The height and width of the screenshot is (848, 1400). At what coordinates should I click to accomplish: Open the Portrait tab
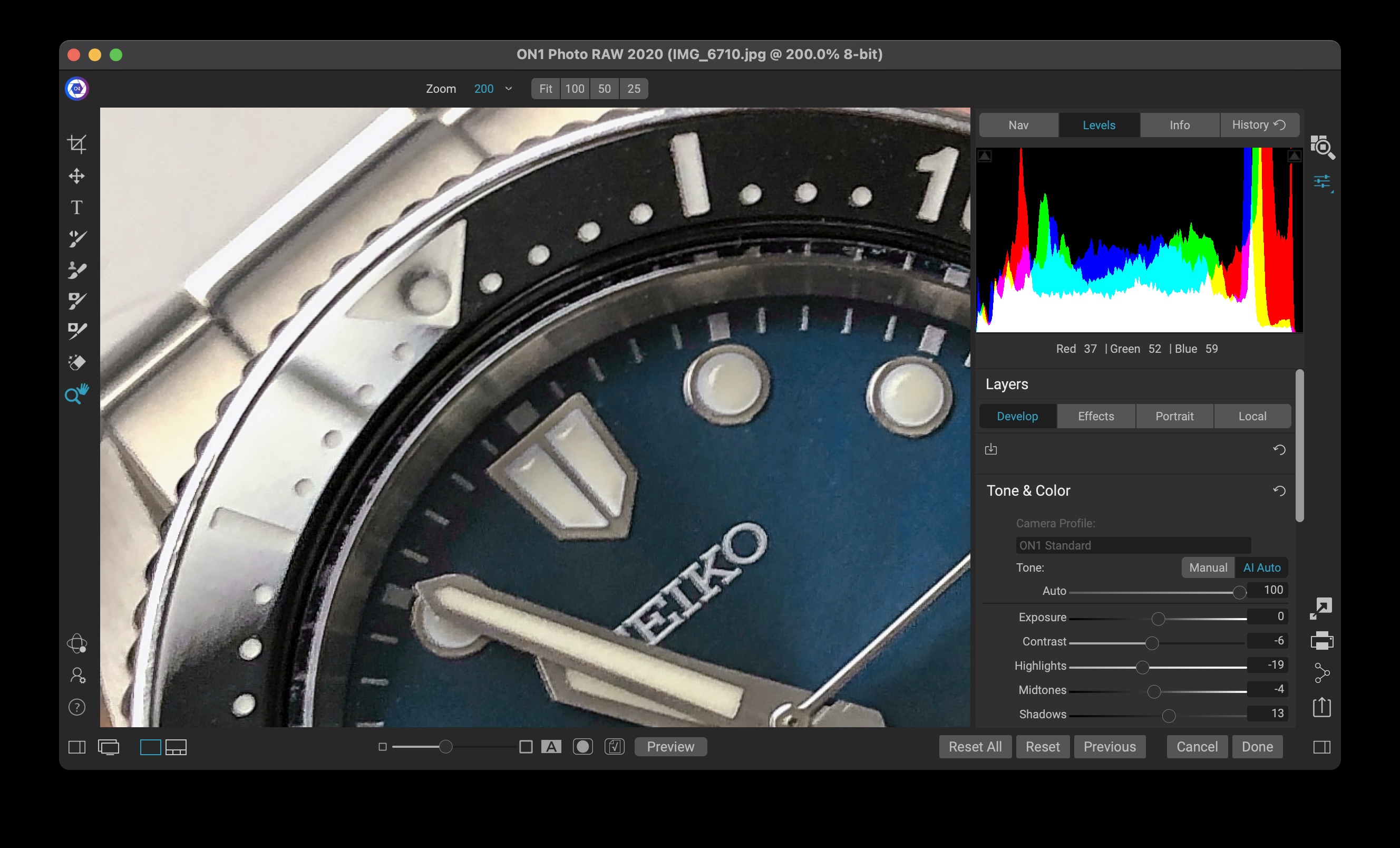click(1174, 416)
